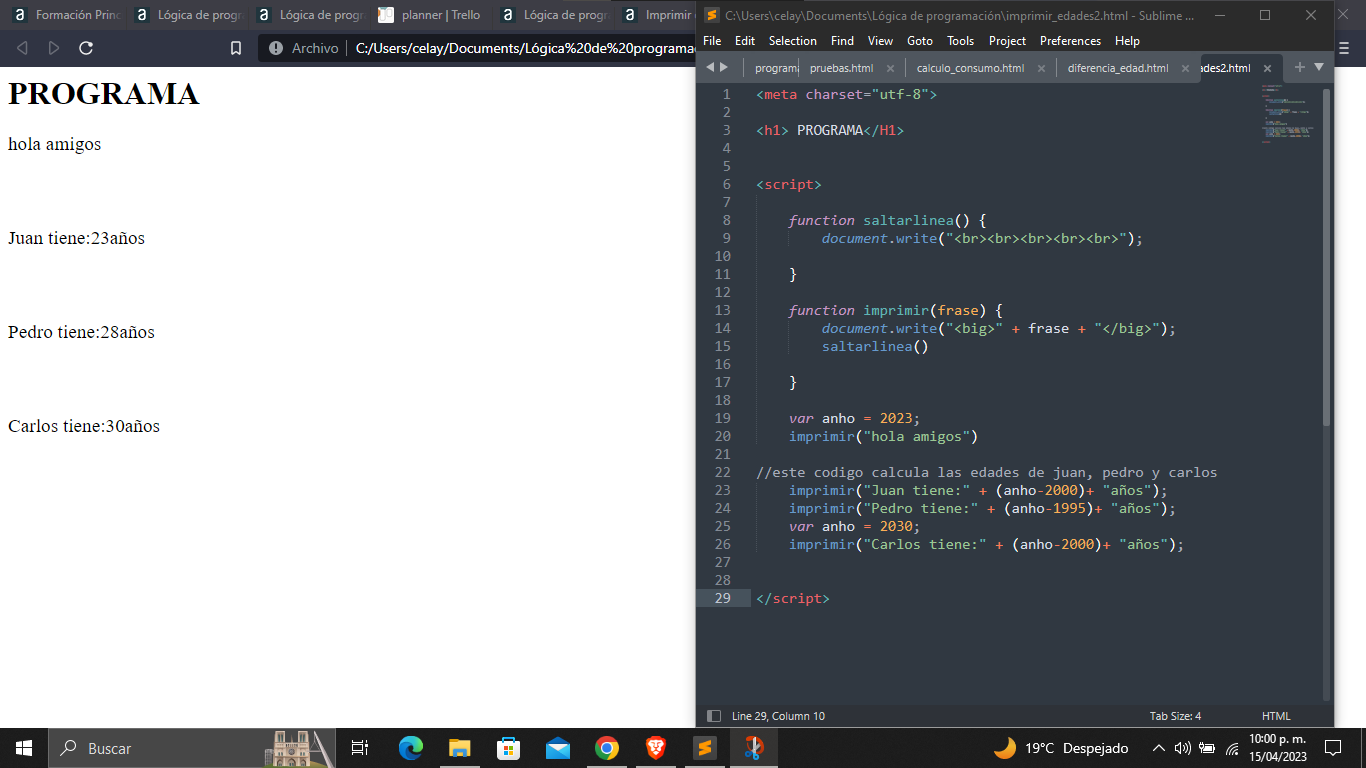The image size is (1366, 768).
Task: Switch to the Formación browser tab
Action: click(x=66, y=15)
